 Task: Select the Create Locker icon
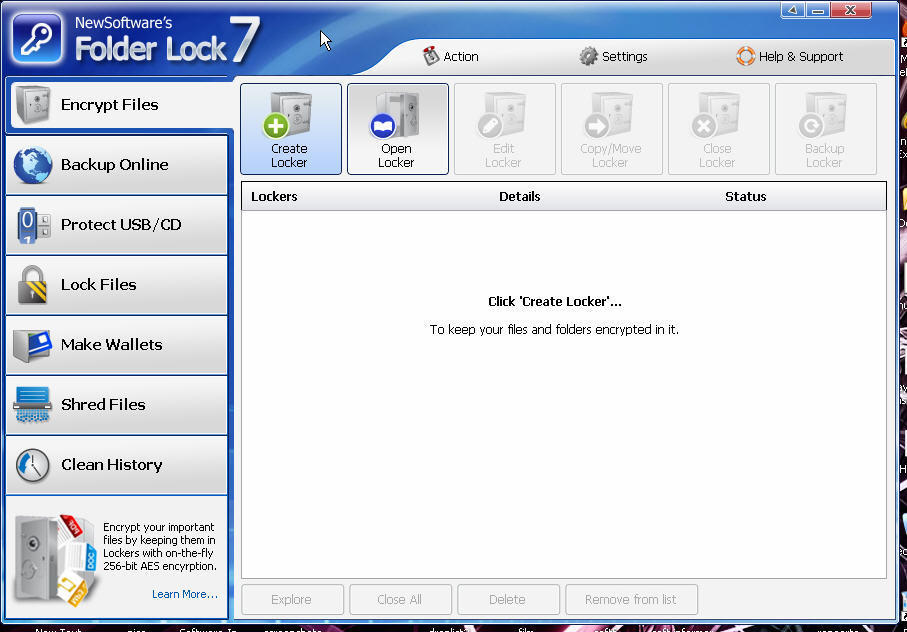(290, 128)
